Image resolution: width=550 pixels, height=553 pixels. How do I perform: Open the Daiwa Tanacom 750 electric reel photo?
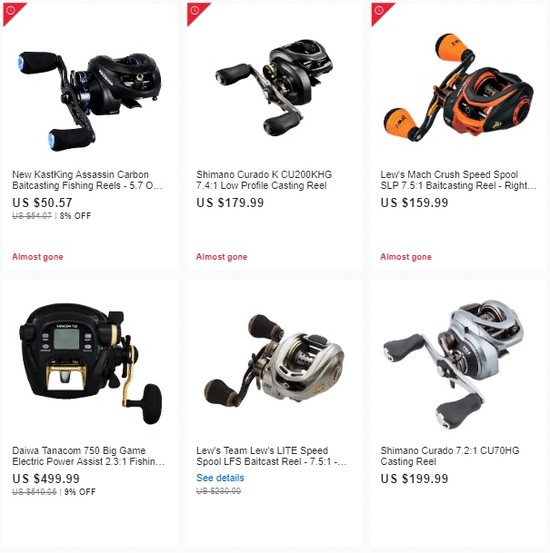[90, 363]
